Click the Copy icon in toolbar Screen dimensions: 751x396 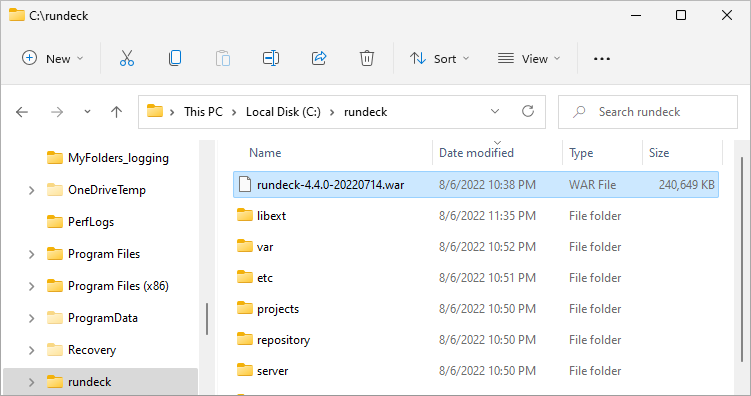175,58
